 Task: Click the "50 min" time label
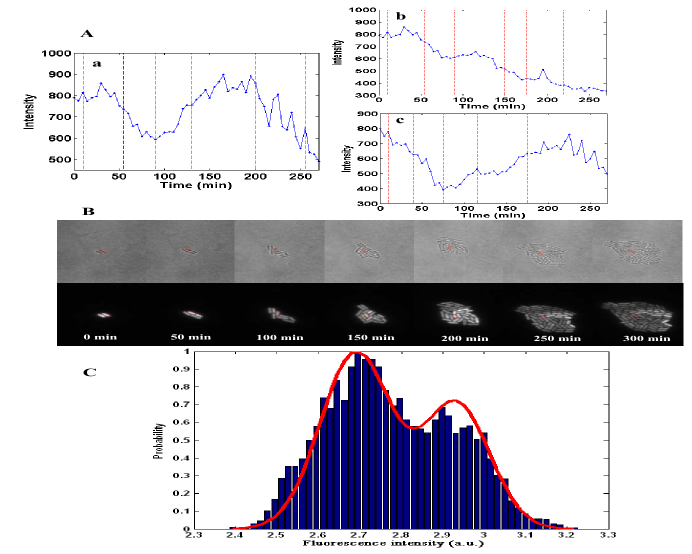(191, 337)
